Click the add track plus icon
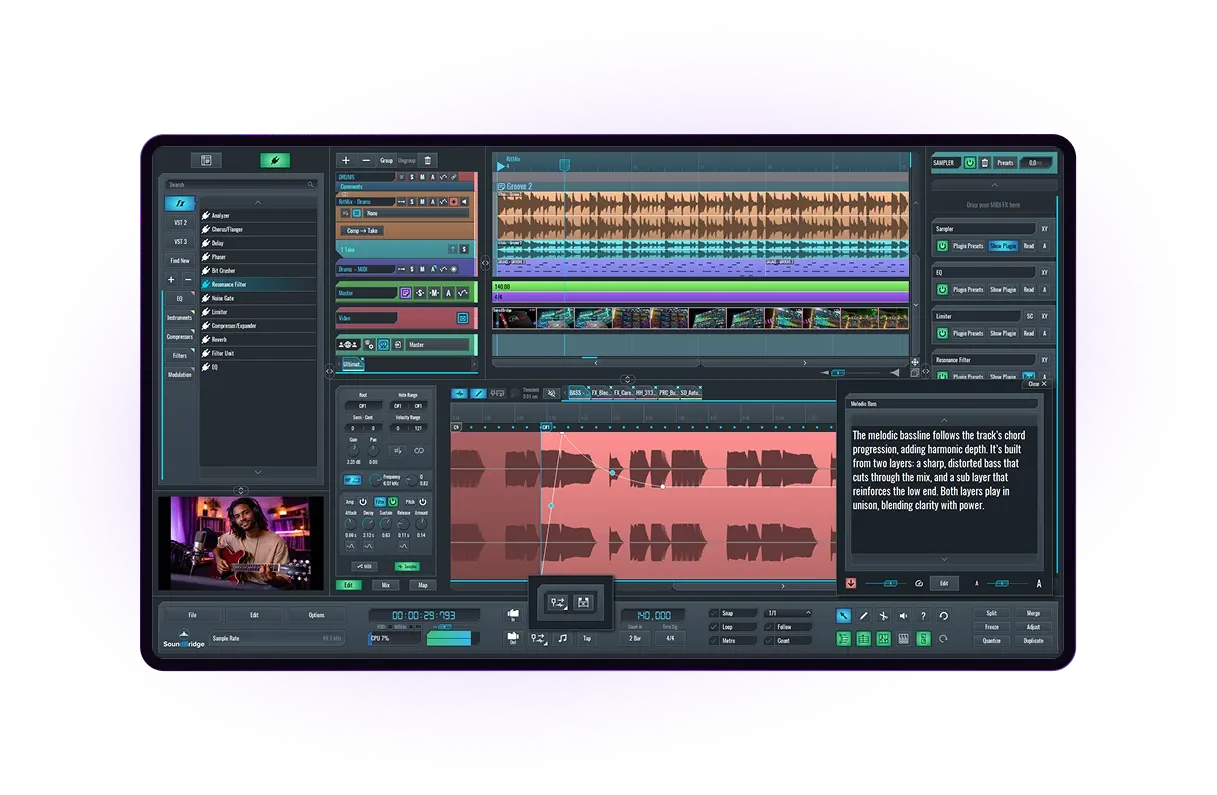This screenshot has width=1217, height=795. [x=345, y=160]
